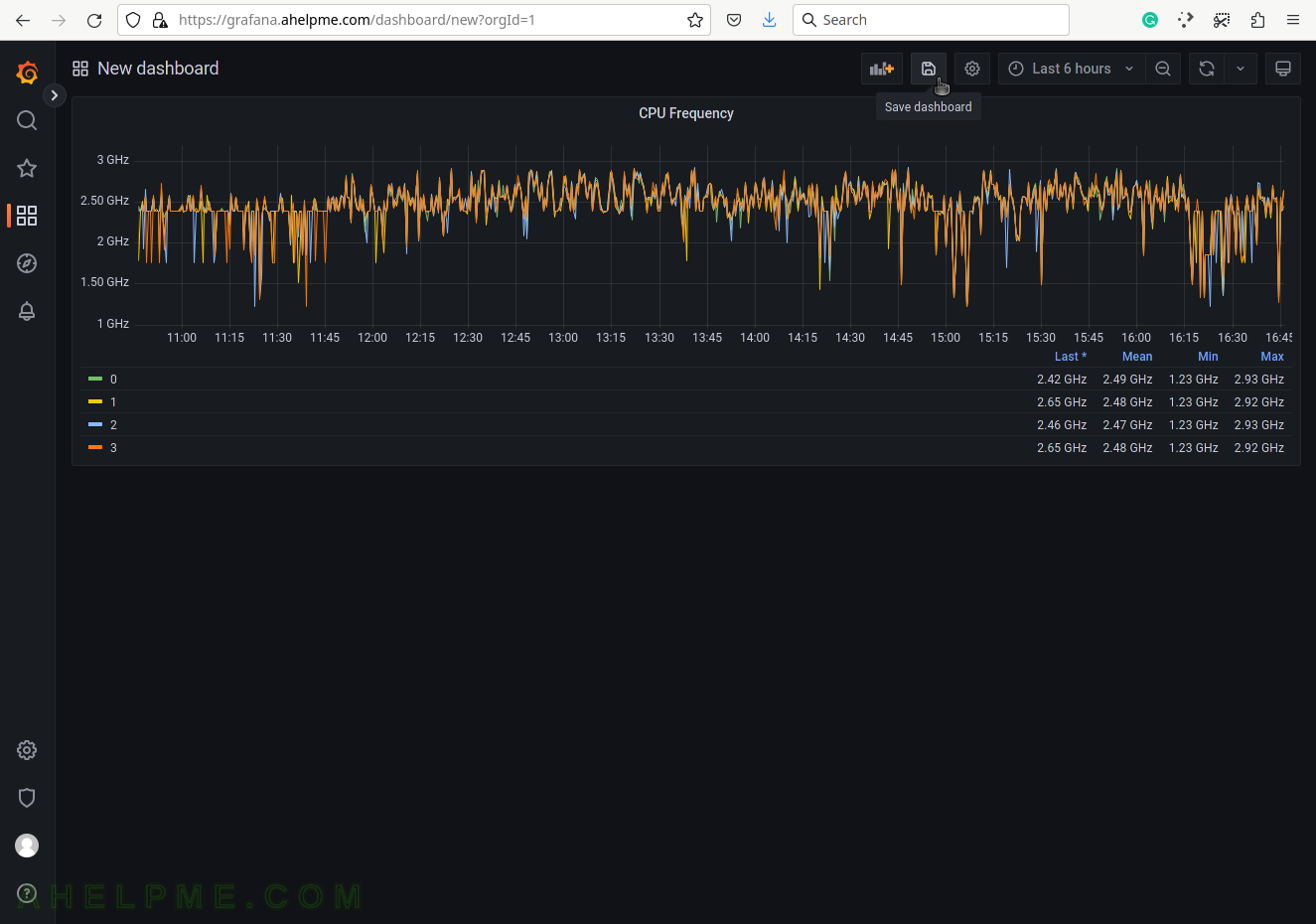Screen dimensions: 1316x924
Task: Open the dotted arrow extension icon
Action: [1186, 20]
